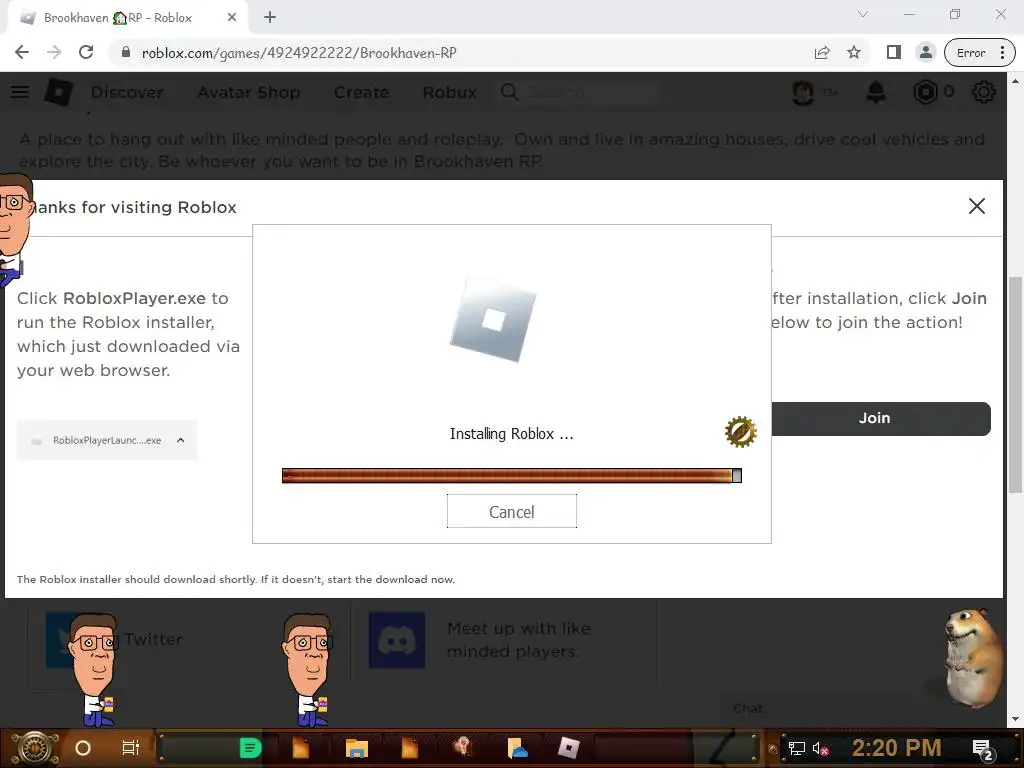Image resolution: width=1024 pixels, height=768 pixels.
Task: Click the 2:20 PM clock
Action: tap(896, 748)
